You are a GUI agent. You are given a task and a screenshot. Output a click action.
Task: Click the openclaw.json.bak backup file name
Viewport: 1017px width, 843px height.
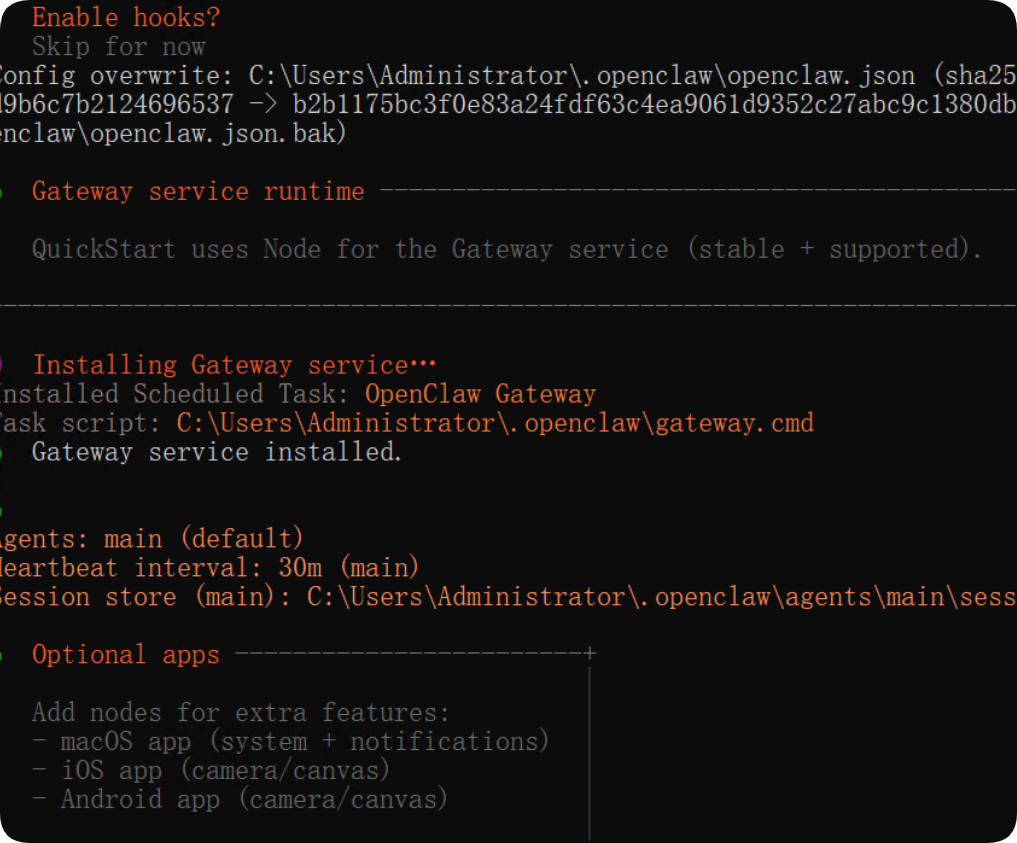click(172, 134)
